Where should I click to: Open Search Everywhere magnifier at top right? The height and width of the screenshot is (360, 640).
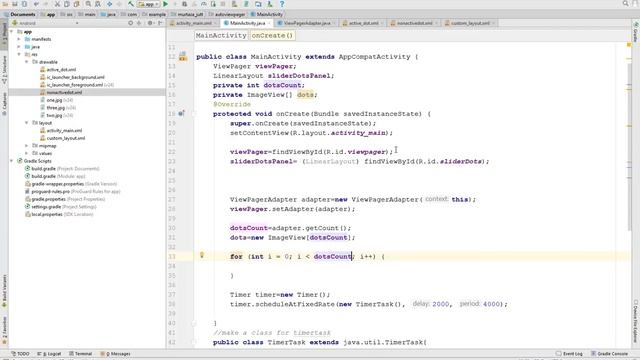click(x=626, y=4)
